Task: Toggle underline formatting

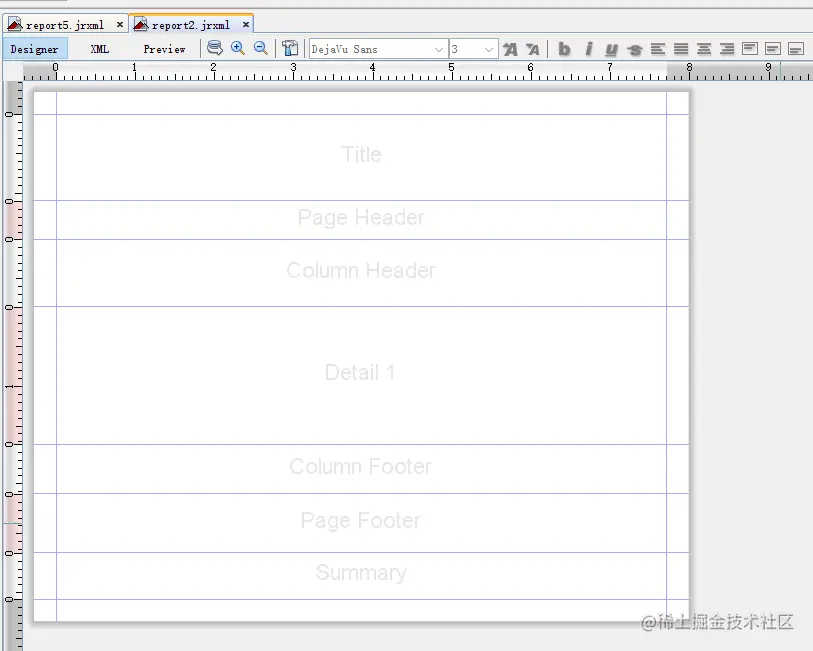Action: 610,47
